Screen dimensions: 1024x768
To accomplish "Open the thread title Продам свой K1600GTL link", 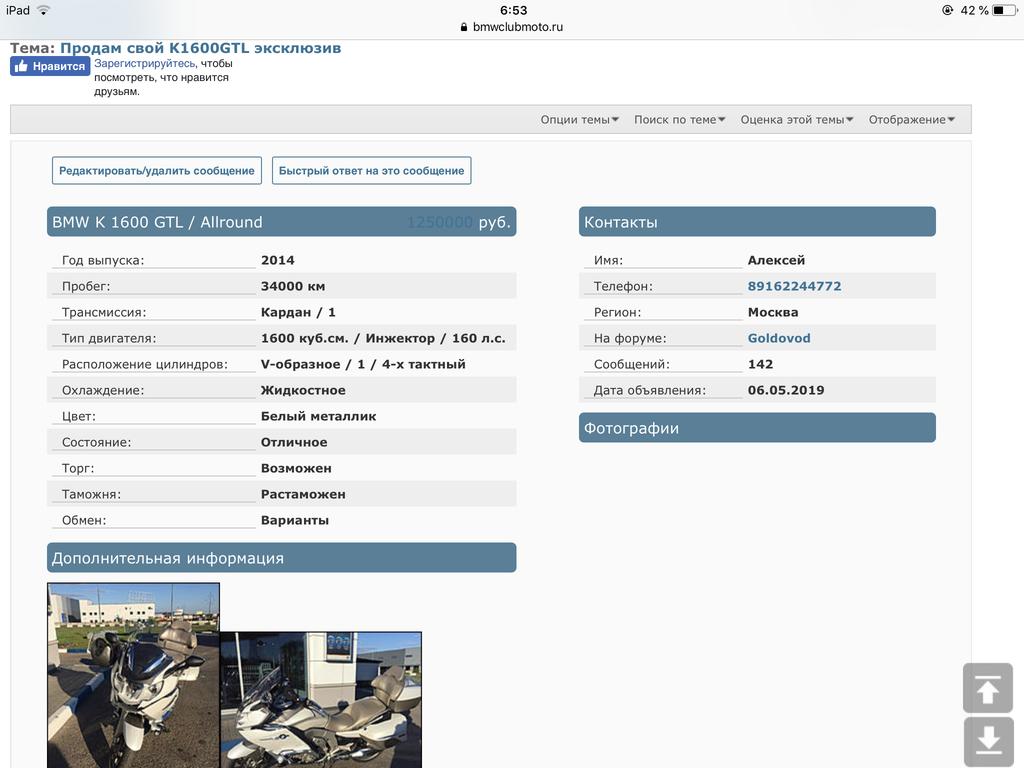I will pos(200,48).
